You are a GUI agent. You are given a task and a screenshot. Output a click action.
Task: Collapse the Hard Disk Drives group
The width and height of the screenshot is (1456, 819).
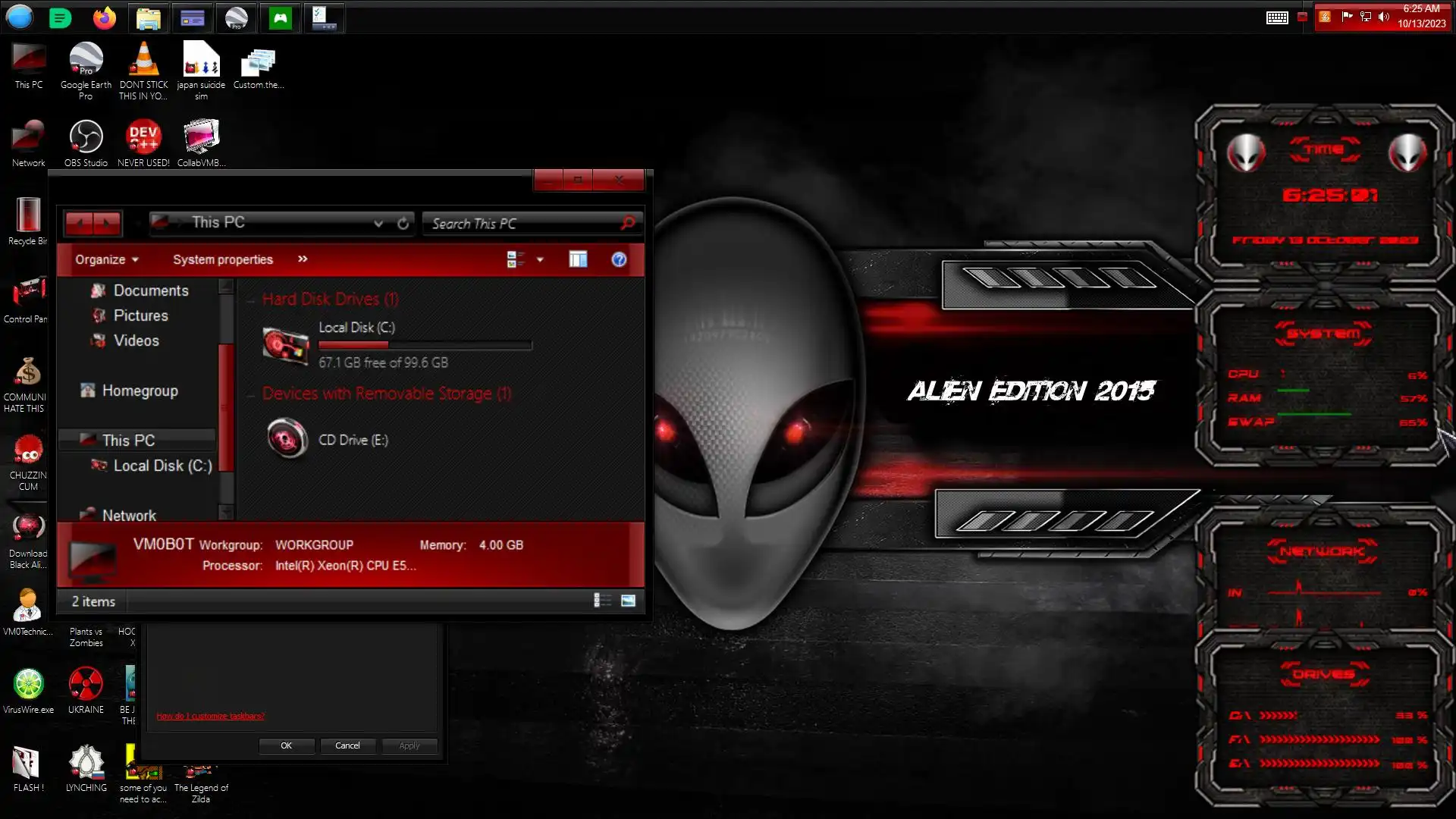(251, 300)
